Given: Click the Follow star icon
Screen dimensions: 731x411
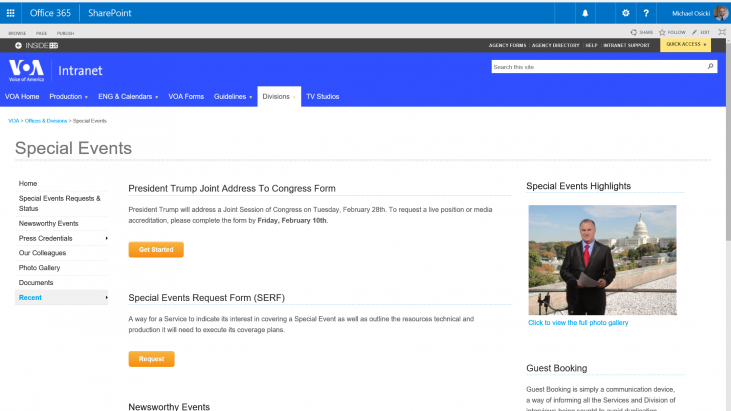Looking at the screenshot, I should (x=662, y=33).
